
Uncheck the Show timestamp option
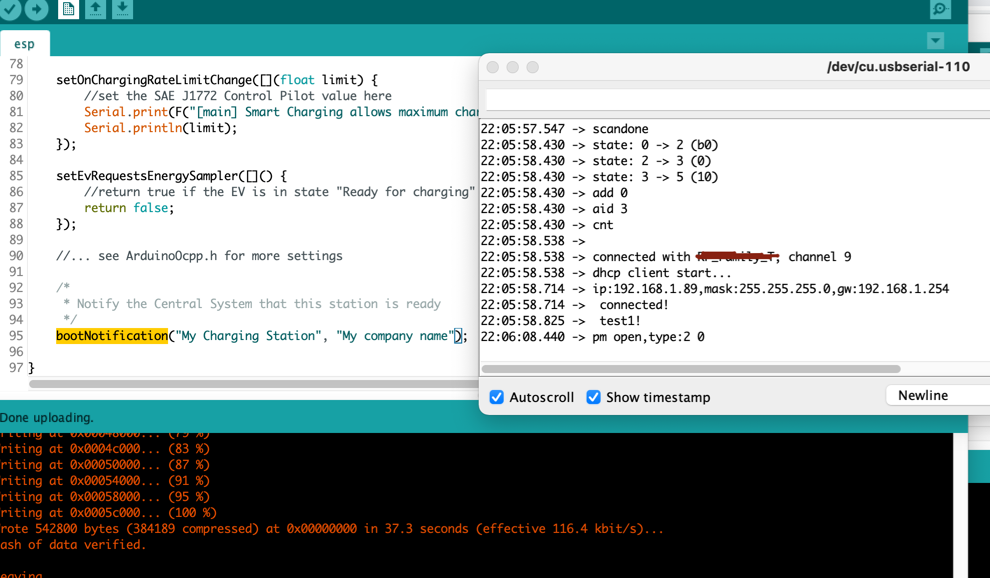(x=593, y=397)
